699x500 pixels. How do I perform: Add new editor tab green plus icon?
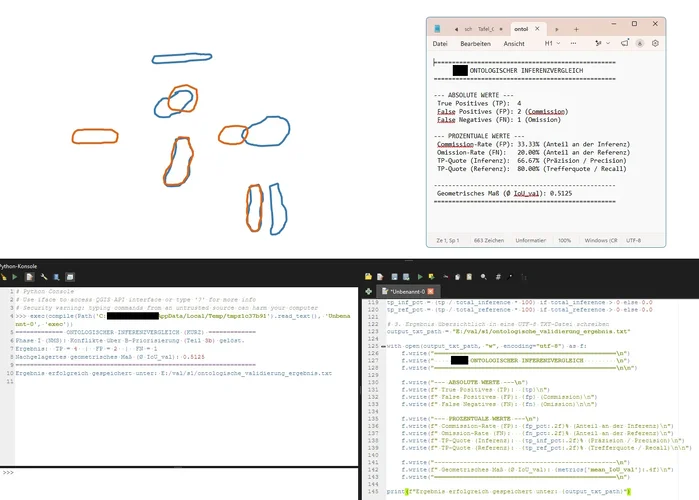pyautogui.click(x=369, y=291)
